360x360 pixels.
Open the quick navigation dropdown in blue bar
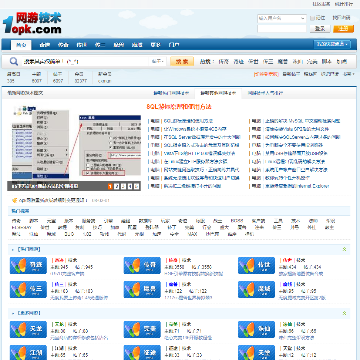[332, 44]
